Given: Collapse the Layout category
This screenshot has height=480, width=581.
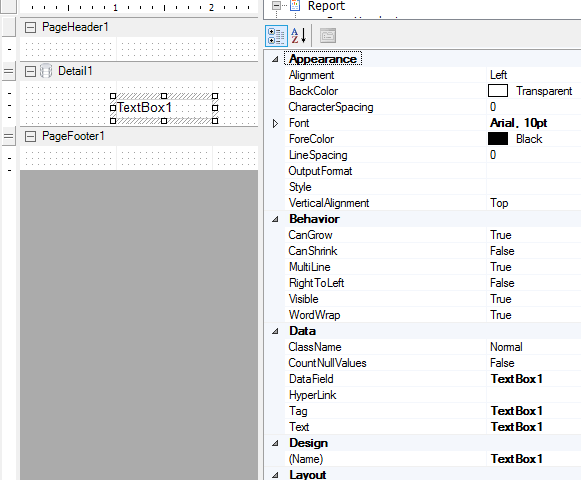Looking at the screenshot, I should (275, 475).
